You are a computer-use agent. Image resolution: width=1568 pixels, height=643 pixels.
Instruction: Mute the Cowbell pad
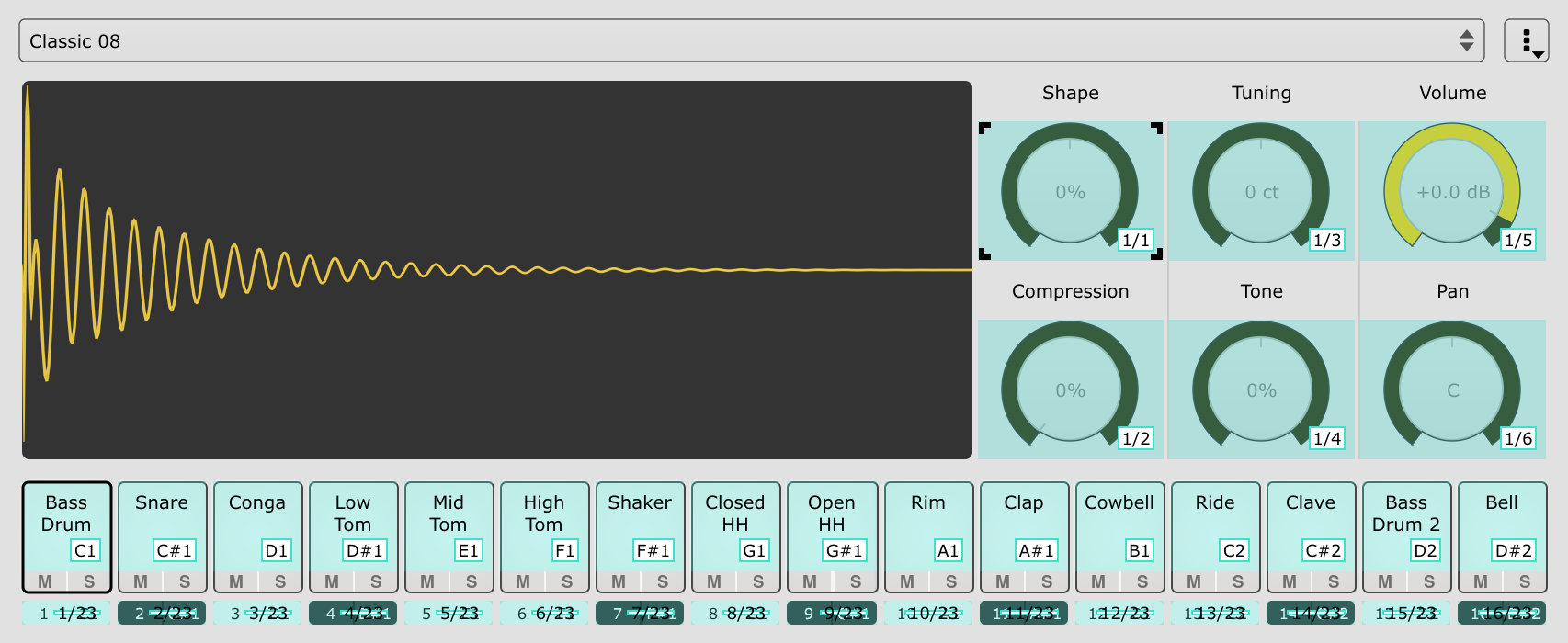tap(1098, 581)
